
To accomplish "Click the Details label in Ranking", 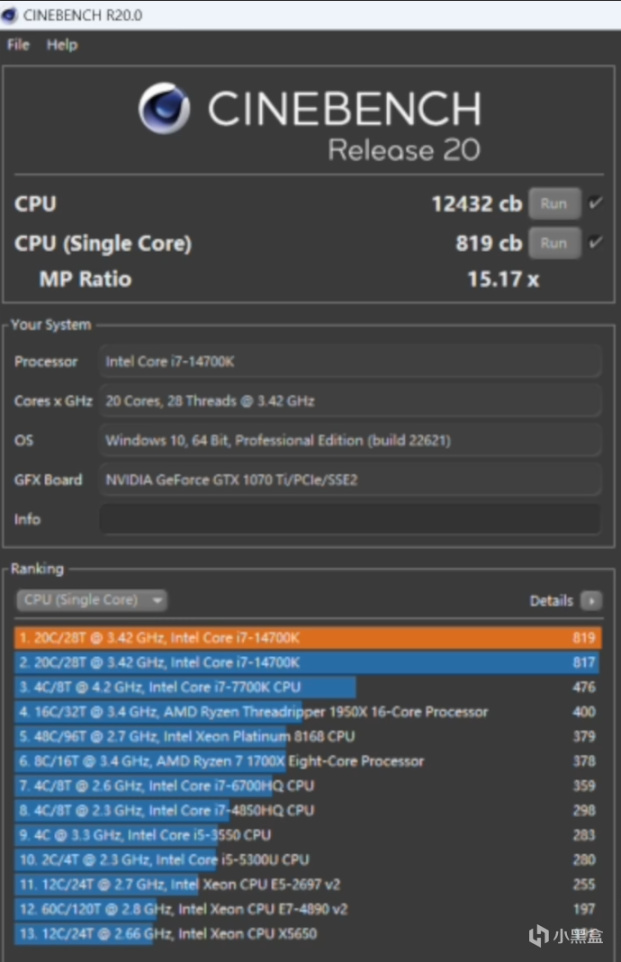I will click(x=551, y=601).
